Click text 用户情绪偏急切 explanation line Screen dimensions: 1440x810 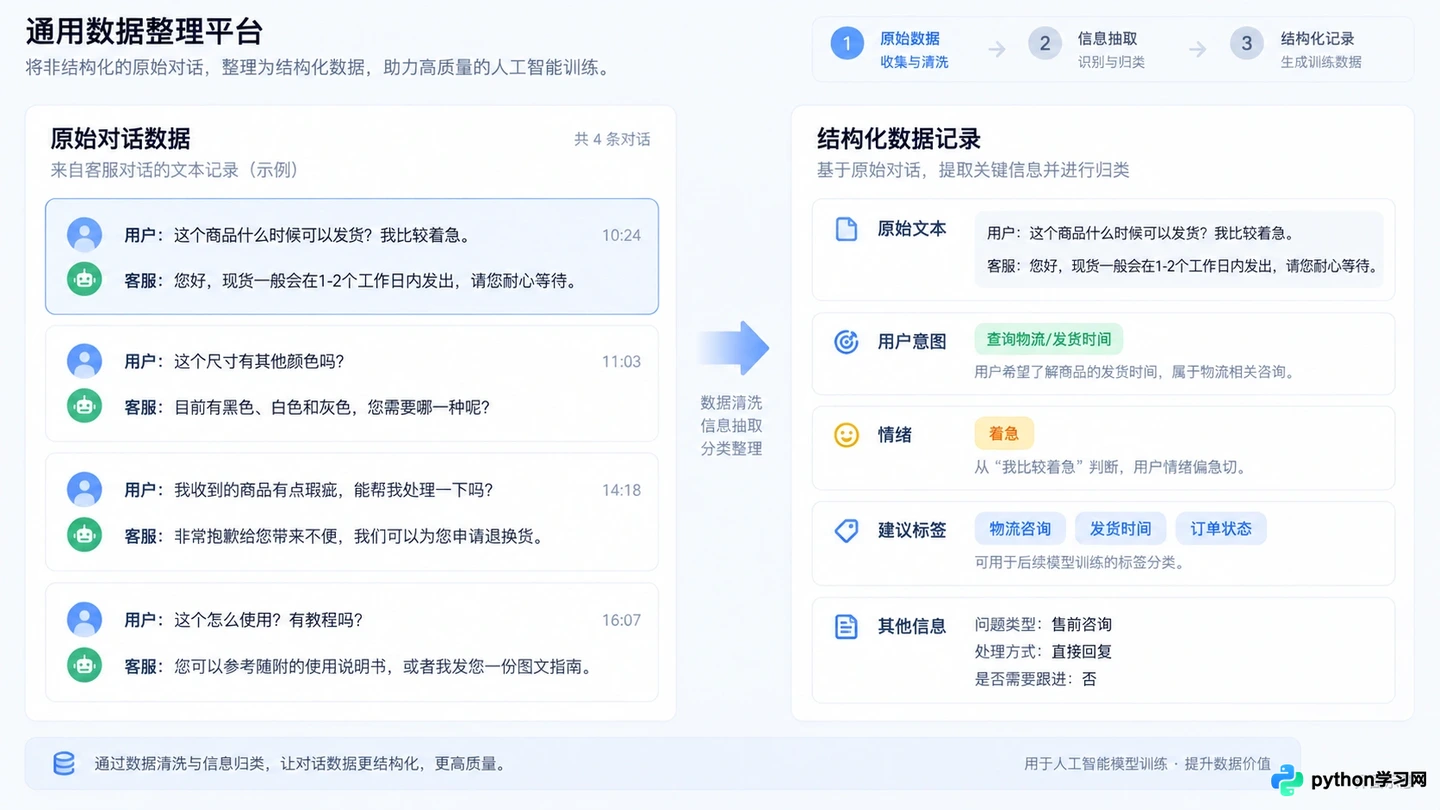1110,467
